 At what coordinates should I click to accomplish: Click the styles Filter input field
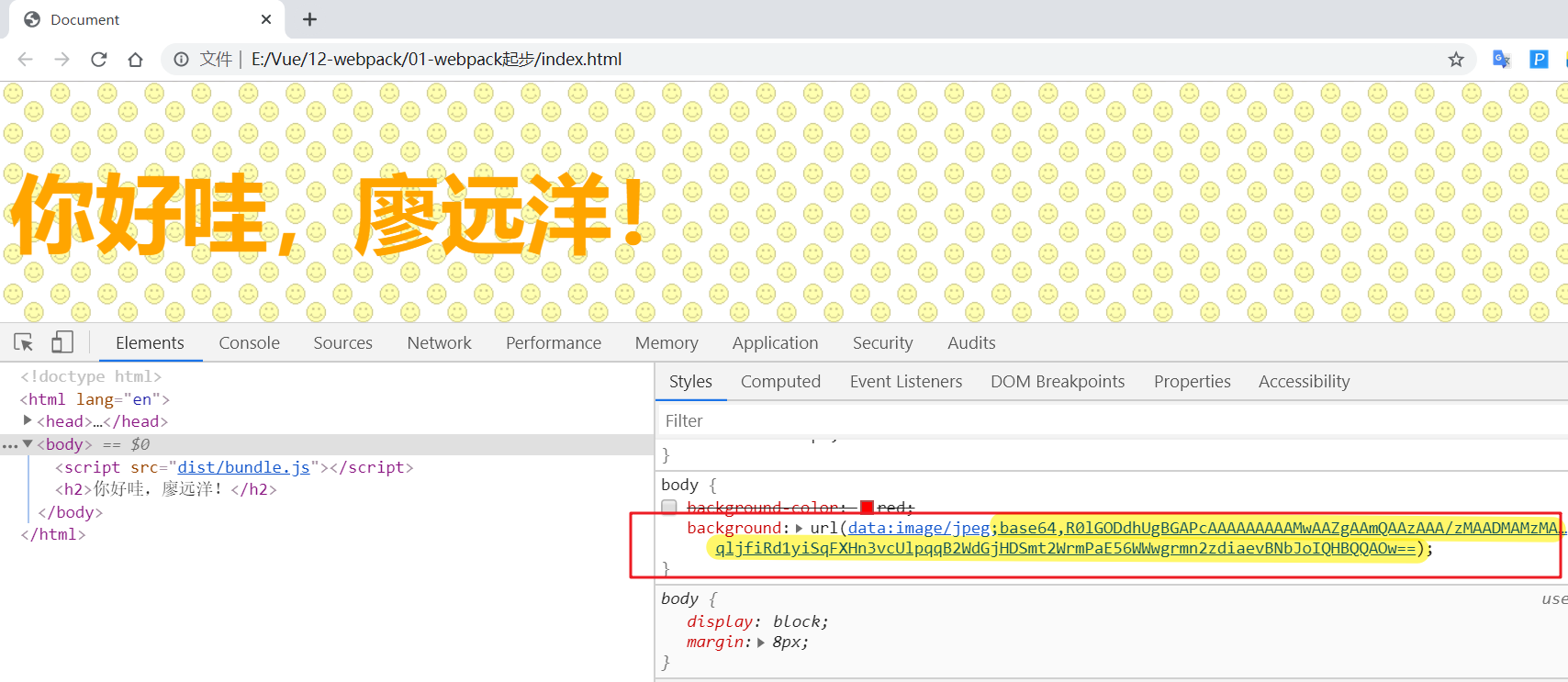[1112, 420]
